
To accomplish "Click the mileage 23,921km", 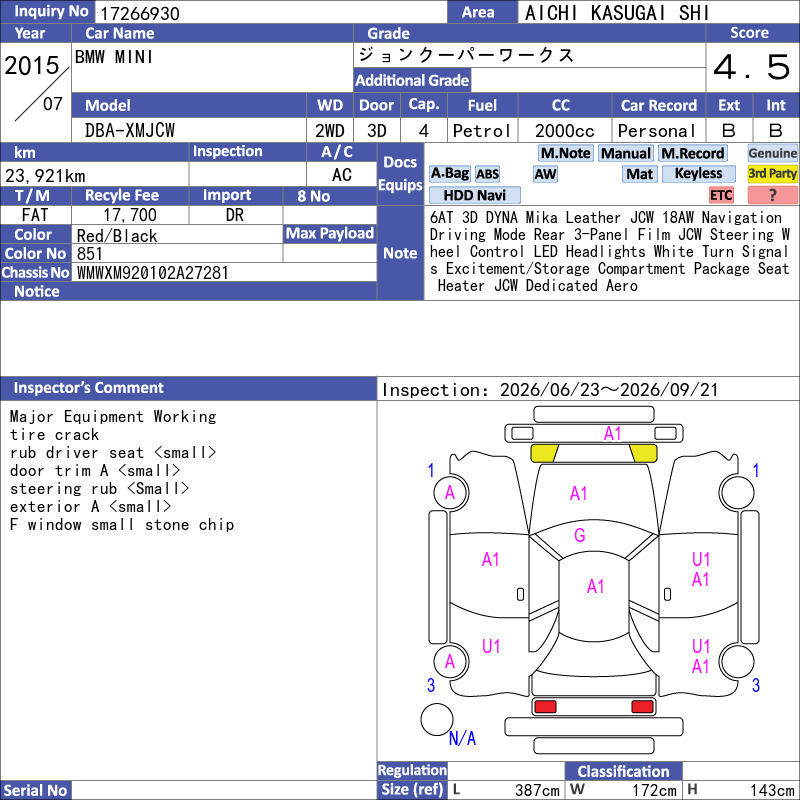I will pos(45,176).
